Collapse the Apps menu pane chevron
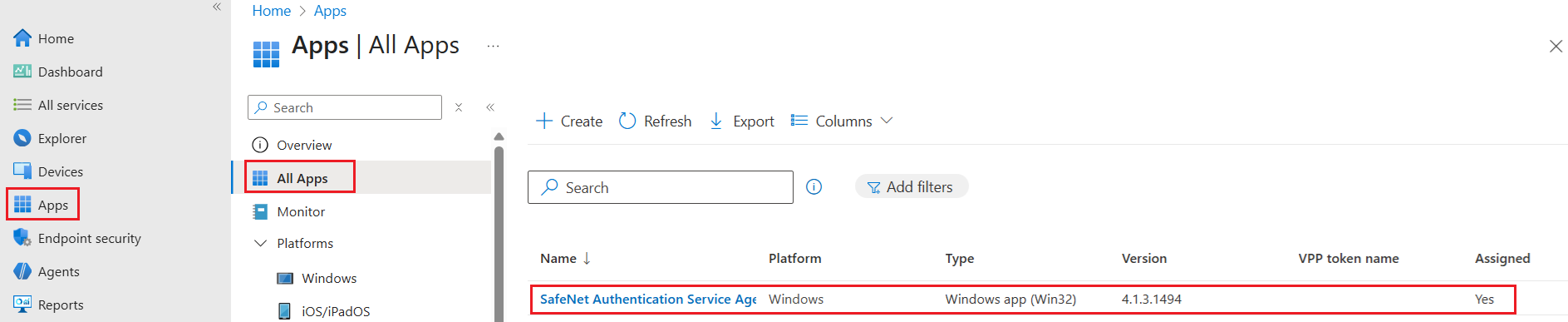Screen dimensions: 1568x322 (490, 107)
